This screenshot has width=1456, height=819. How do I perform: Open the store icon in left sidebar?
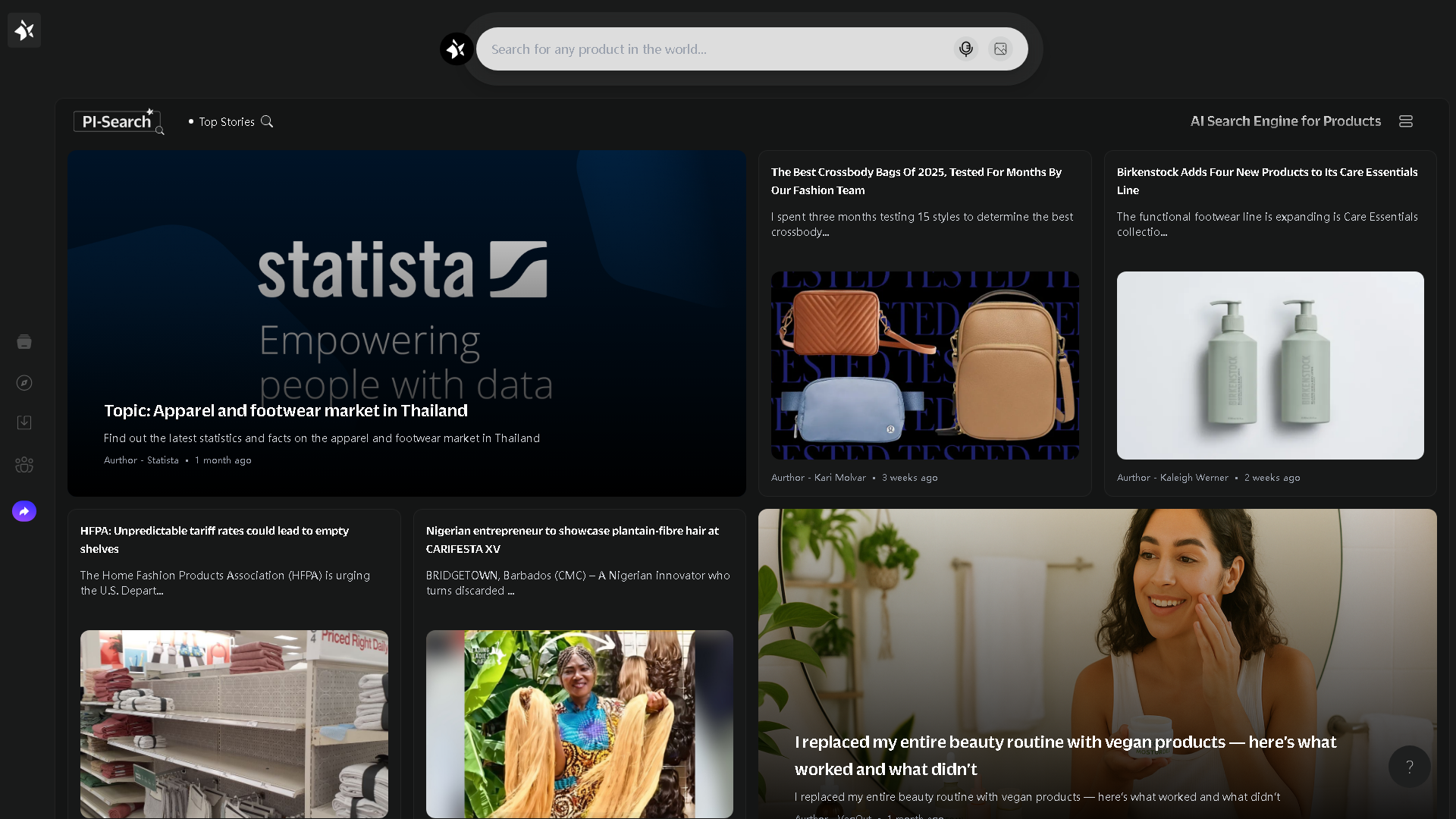pos(24,342)
